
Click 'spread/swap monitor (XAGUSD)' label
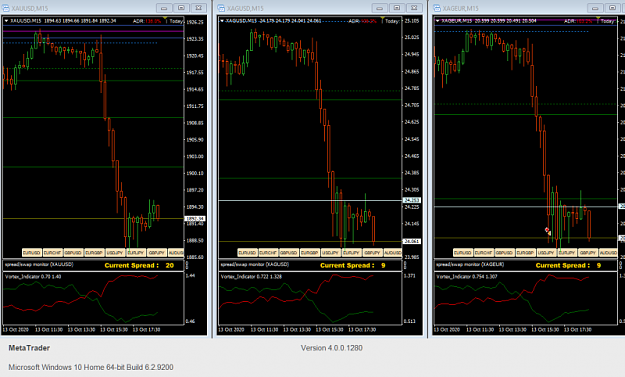255,264
